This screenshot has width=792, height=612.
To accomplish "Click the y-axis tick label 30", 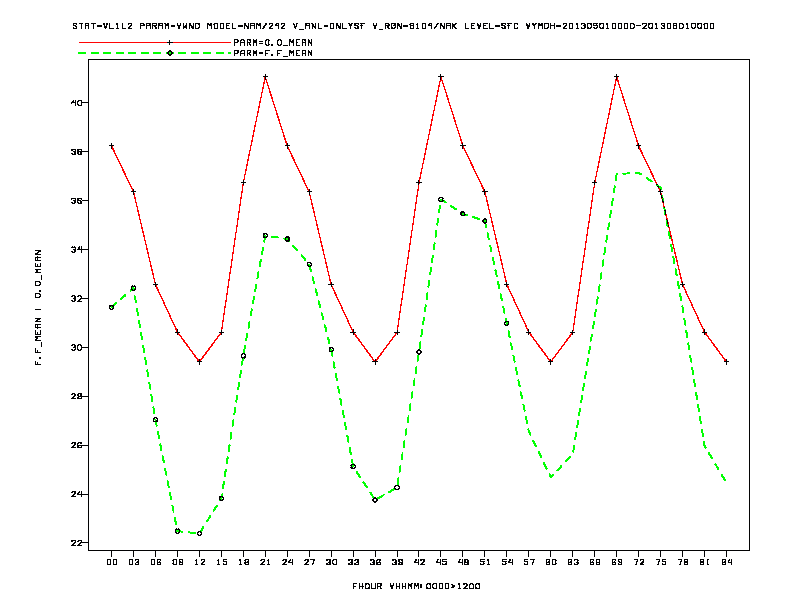I will (x=76, y=347).
